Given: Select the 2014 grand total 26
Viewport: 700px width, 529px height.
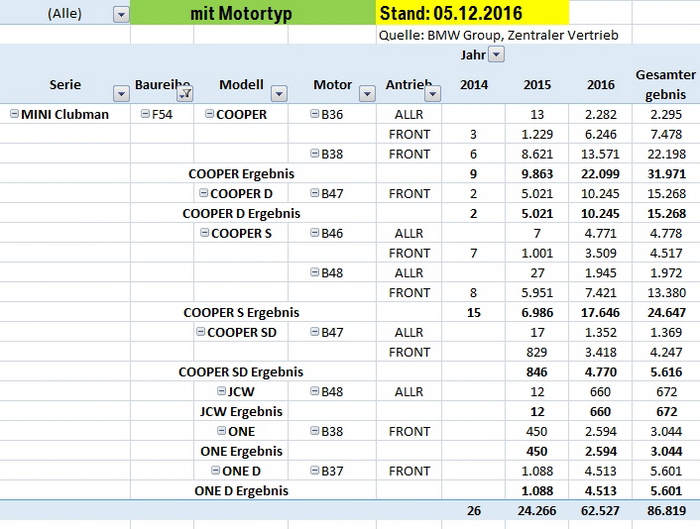Looking at the screenshot, I should [x=474, y=510].
